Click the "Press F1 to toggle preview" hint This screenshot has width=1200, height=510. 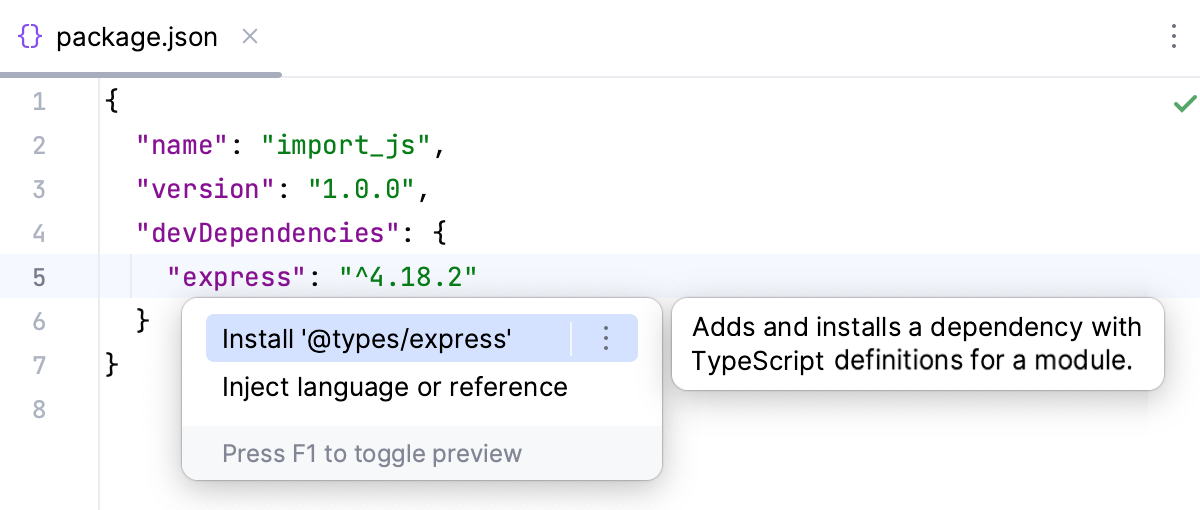click(x=372, y=454)
